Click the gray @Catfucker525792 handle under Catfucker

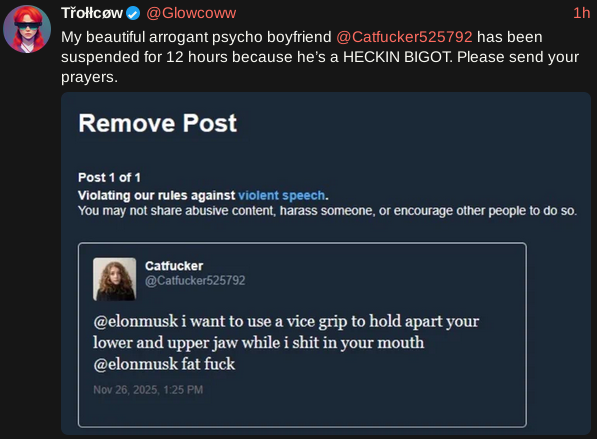click(195, 281)
